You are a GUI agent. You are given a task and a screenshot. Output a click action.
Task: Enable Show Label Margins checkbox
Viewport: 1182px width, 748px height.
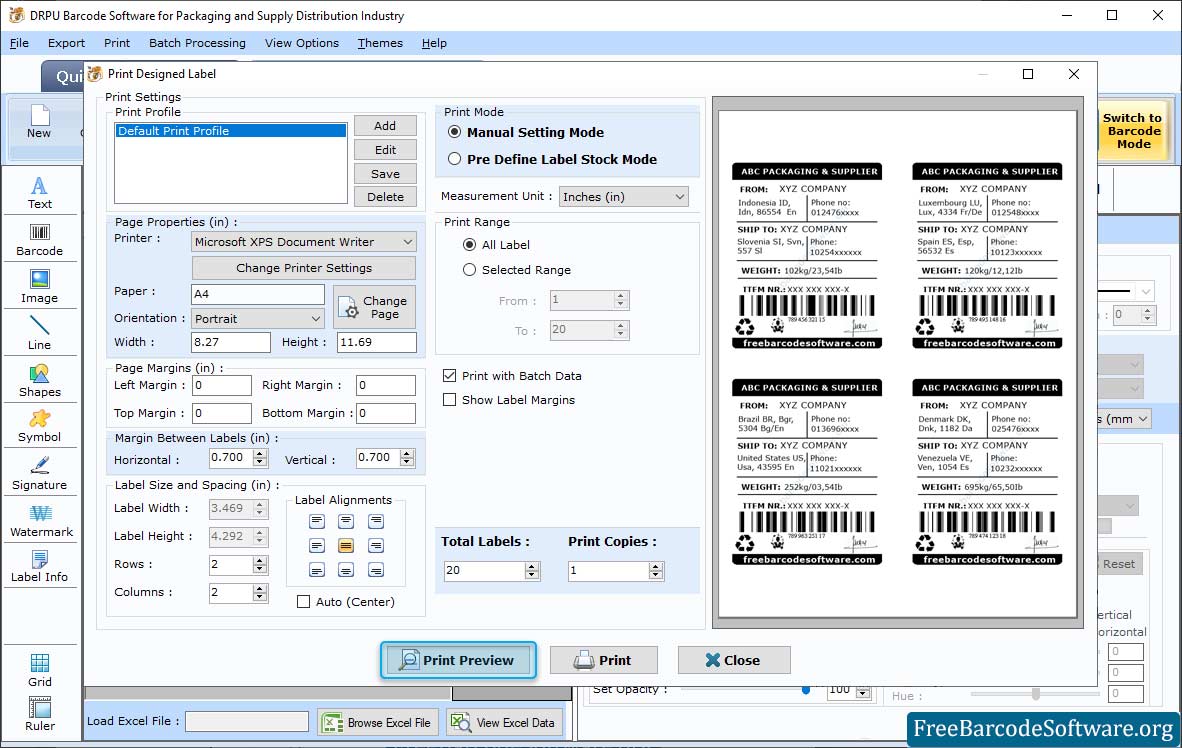pos(449,400)
